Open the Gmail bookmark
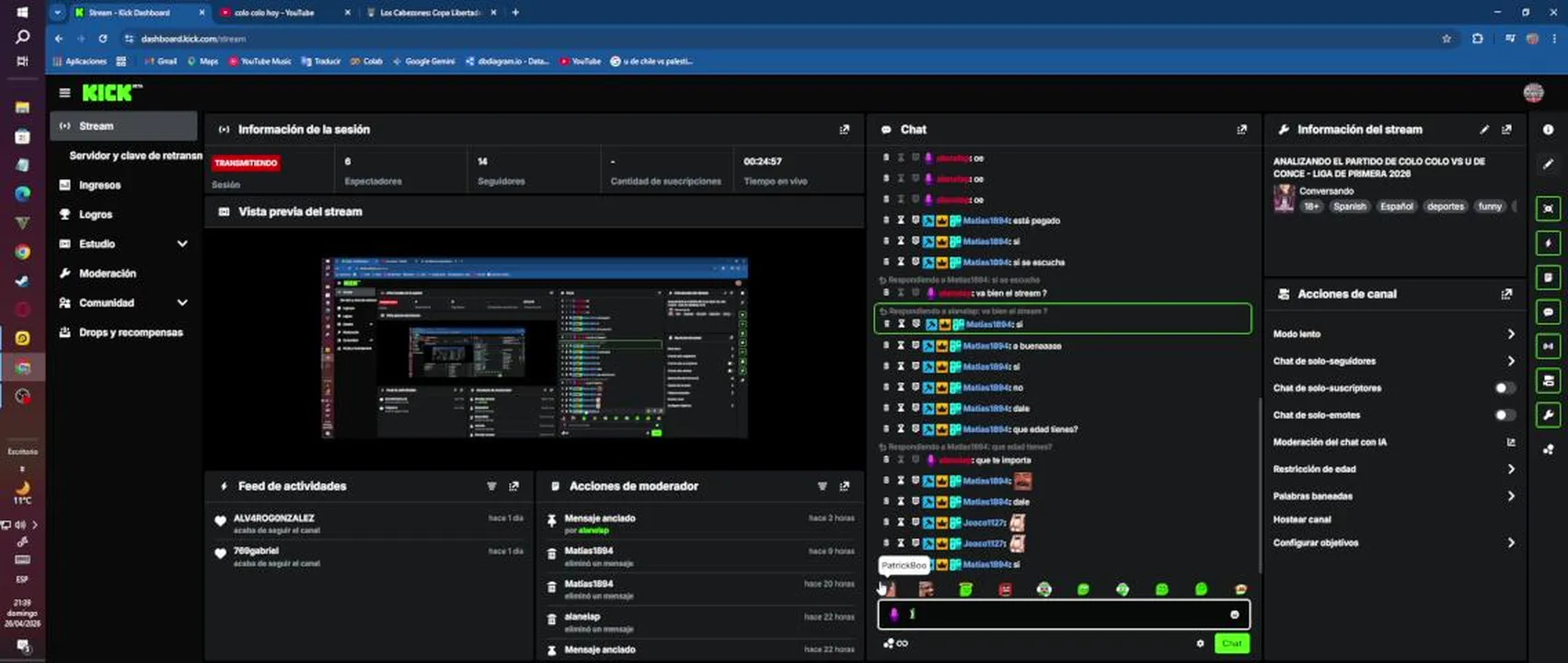 pos(160,62)
